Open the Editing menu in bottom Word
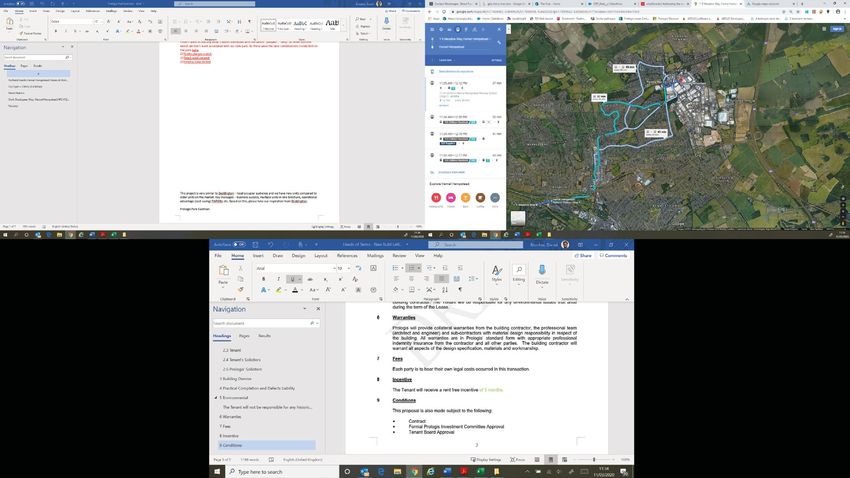 519,274
